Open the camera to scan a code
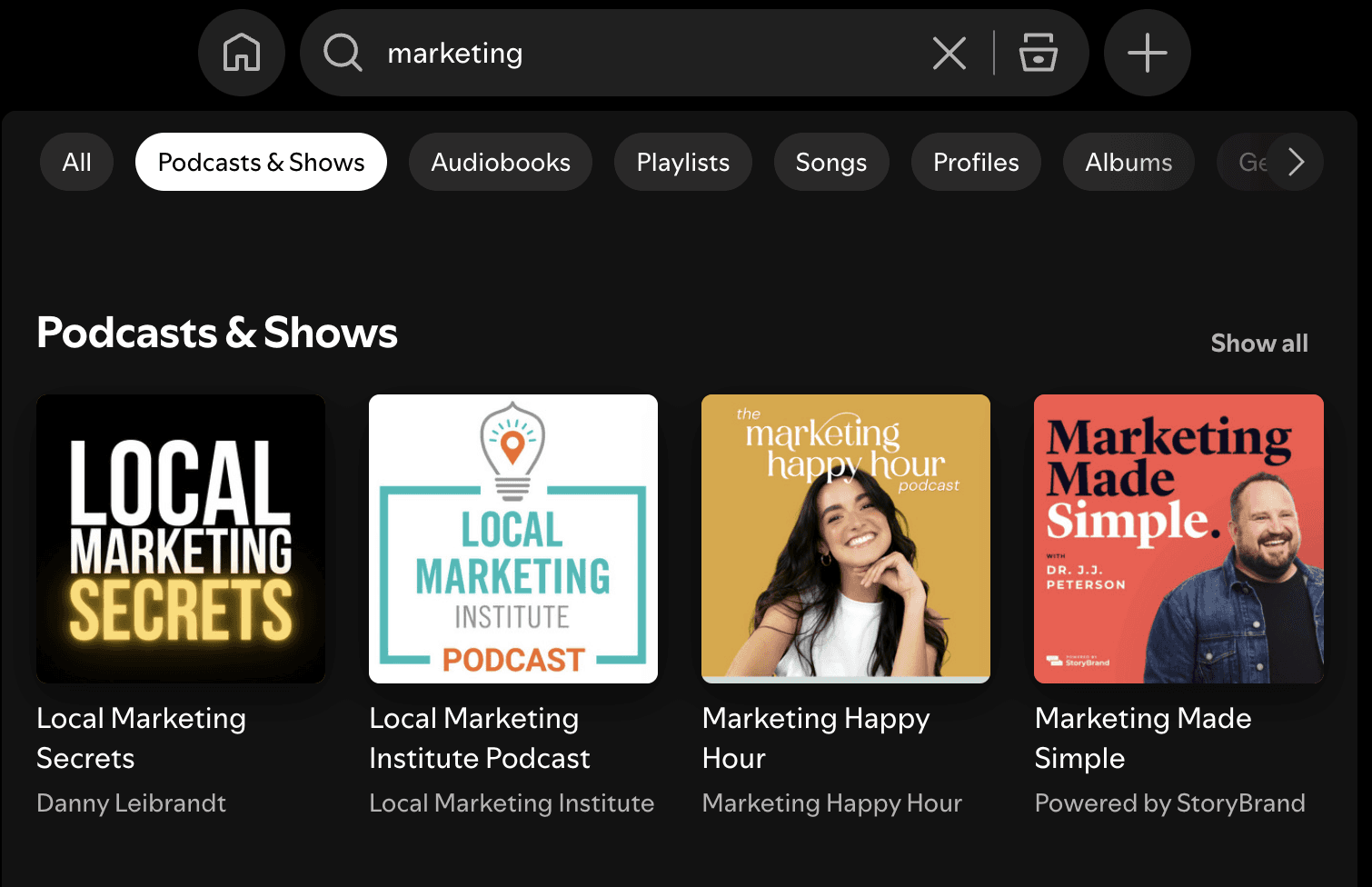The height and width of the screenshot is (887, 1372). coord(1039,53)
